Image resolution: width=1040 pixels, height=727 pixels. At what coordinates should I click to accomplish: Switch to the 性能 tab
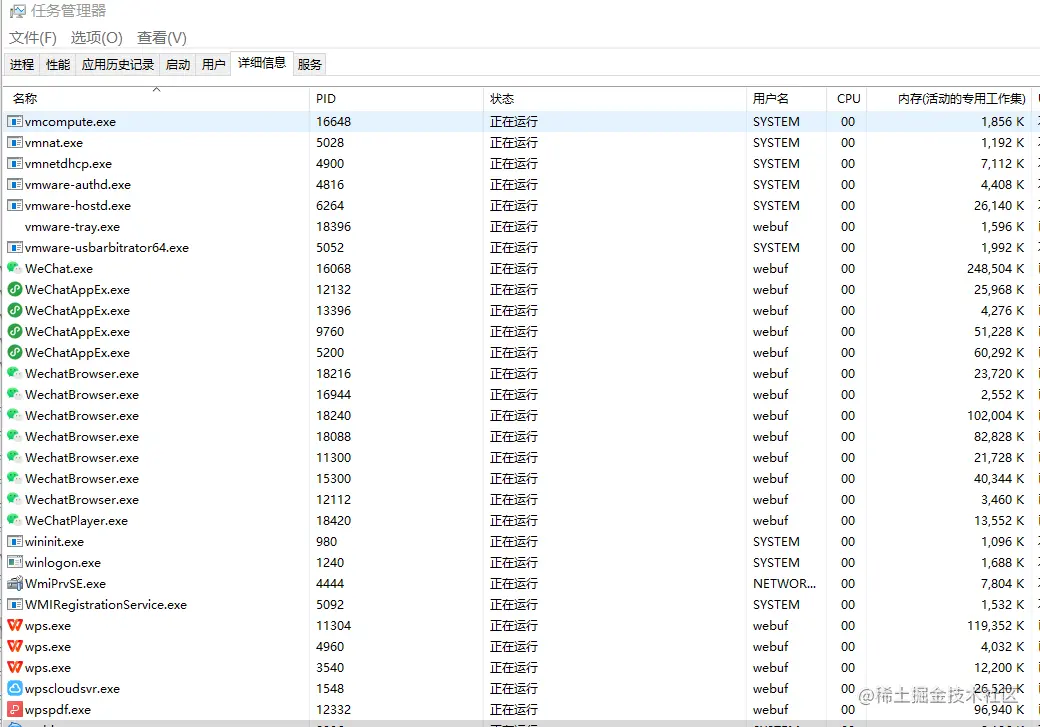[58, 64]
